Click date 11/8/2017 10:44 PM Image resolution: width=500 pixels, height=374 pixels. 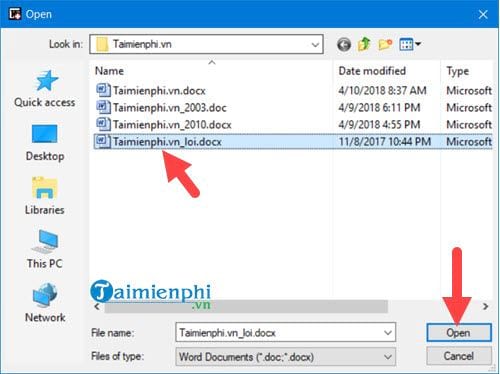385,141
